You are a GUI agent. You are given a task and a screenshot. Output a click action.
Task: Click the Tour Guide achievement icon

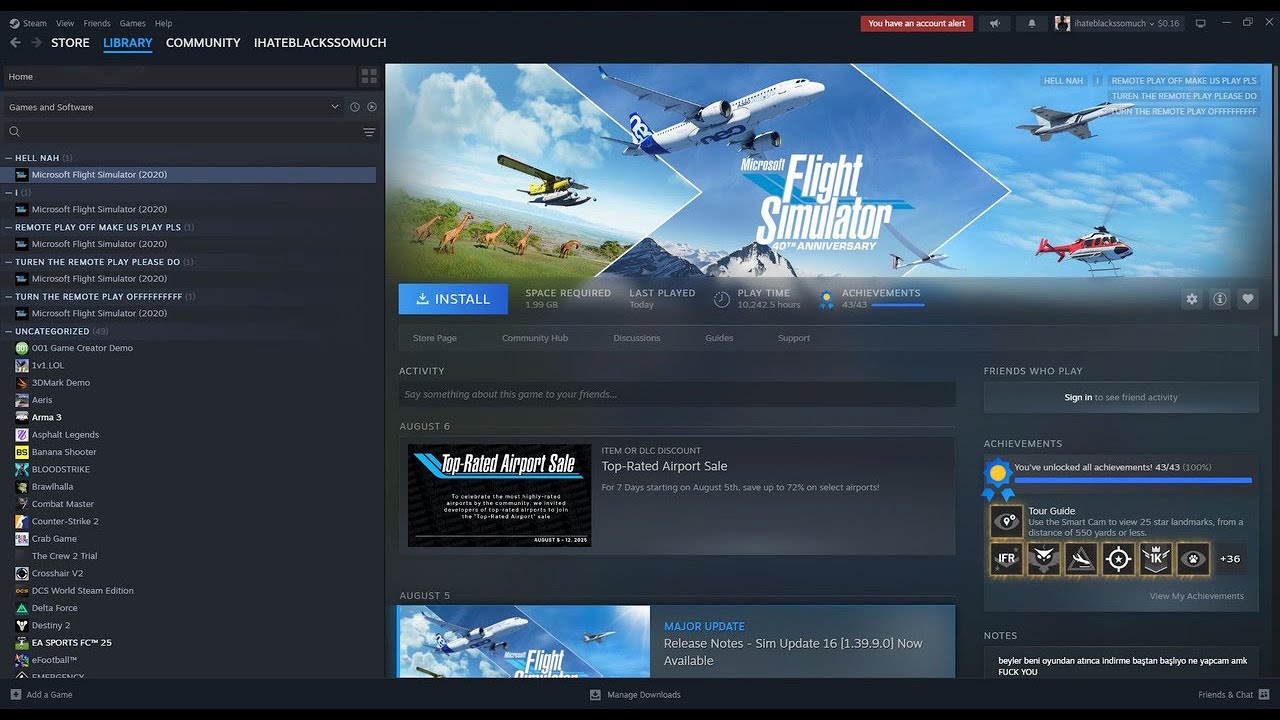[x=1007, y=521]
